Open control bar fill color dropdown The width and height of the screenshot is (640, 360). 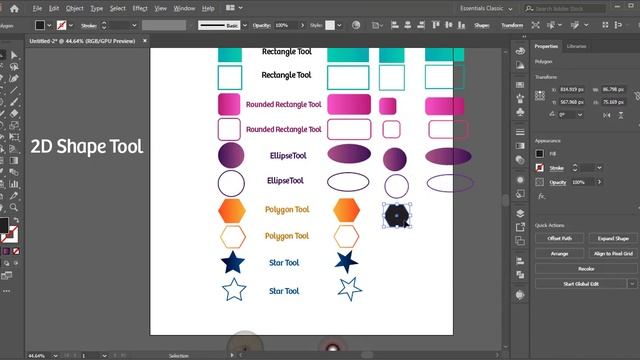49,25
